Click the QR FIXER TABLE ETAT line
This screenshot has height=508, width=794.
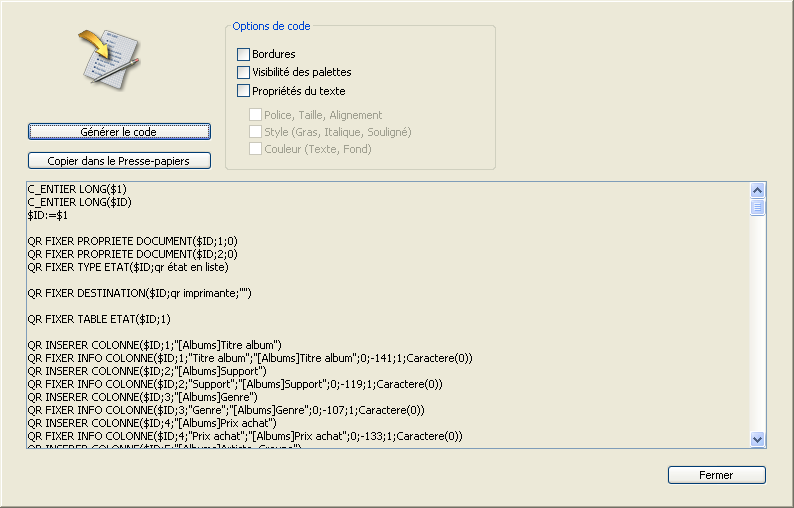click(100, 319)
